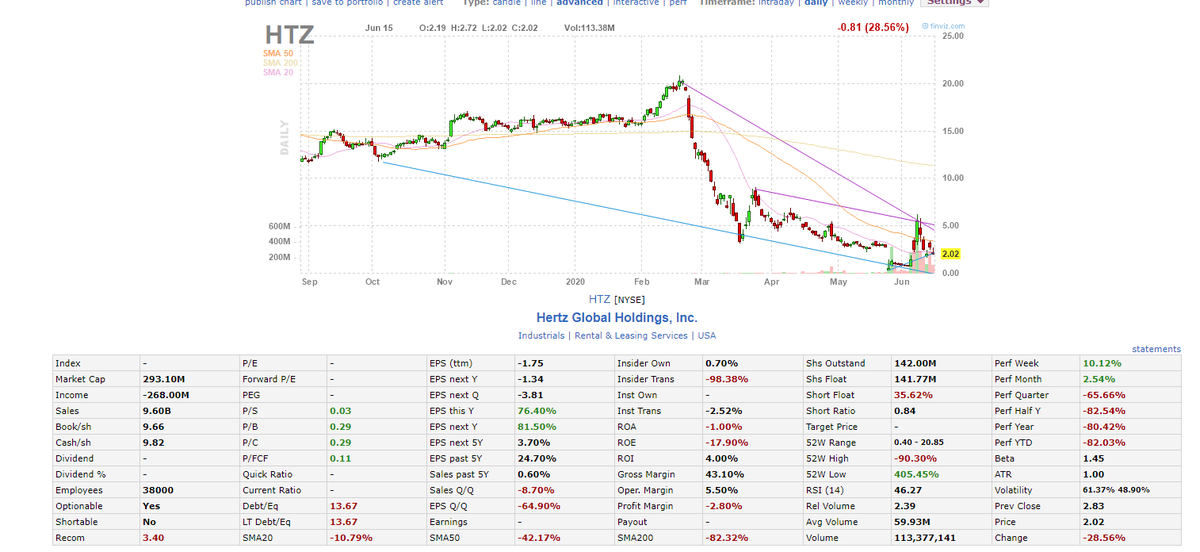Click the Sales value 9.60B

(x=156, y=411)
